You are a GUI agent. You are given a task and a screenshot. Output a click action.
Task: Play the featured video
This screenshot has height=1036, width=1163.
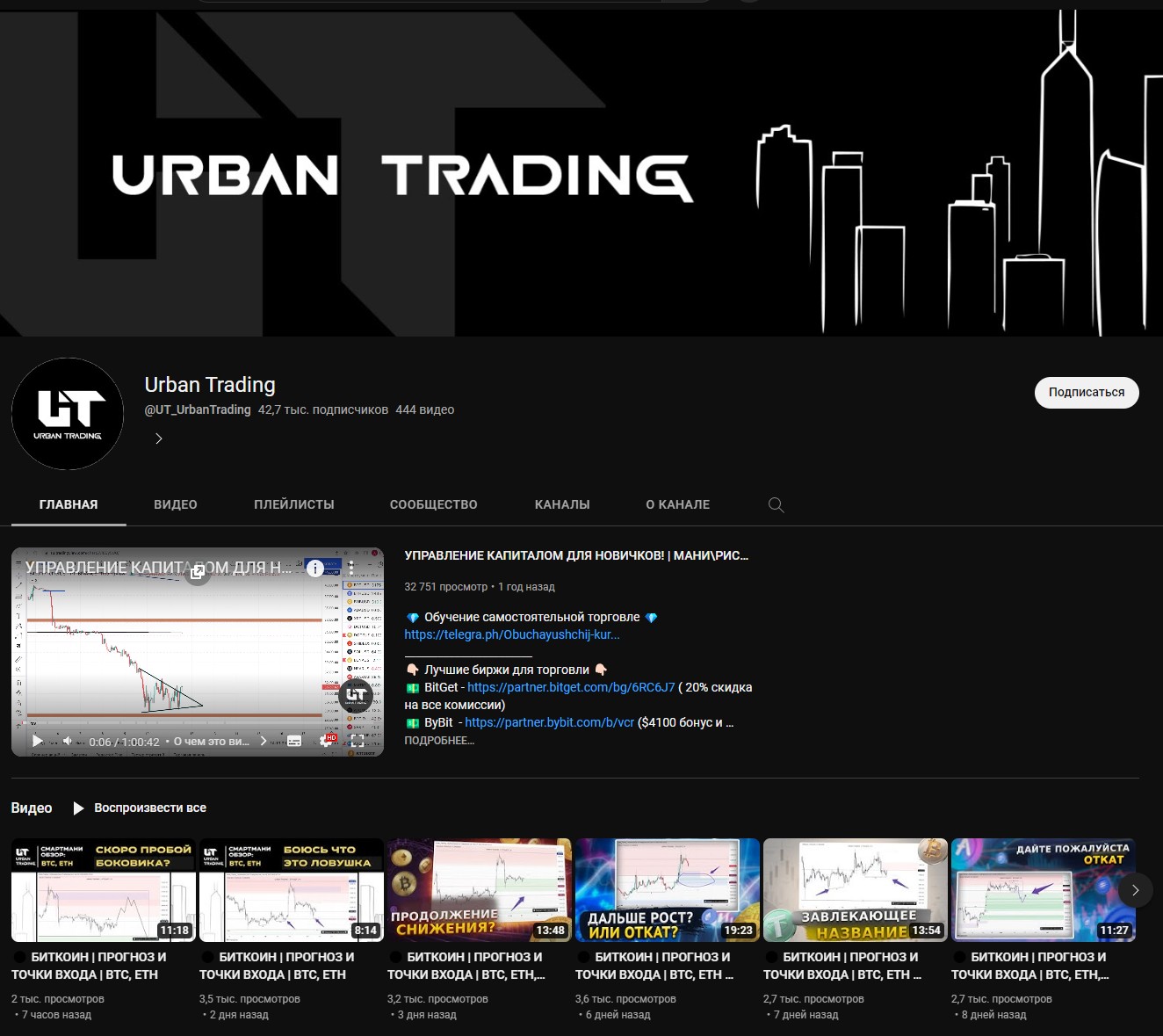coord(38,741)
